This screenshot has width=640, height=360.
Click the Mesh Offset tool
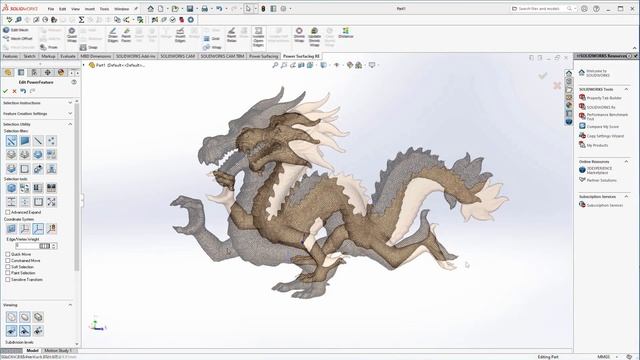coord(18,38)
